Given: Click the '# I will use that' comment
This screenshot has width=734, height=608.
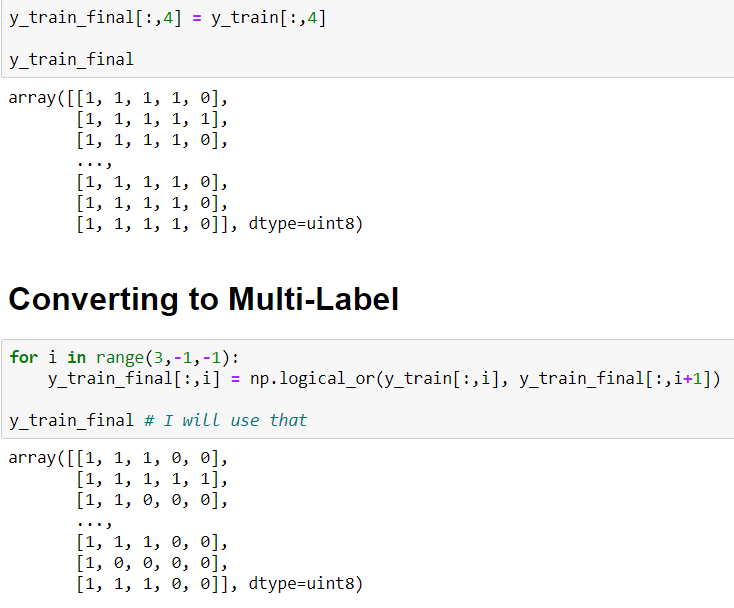Looking at the screenshot, I should (225, 420).
